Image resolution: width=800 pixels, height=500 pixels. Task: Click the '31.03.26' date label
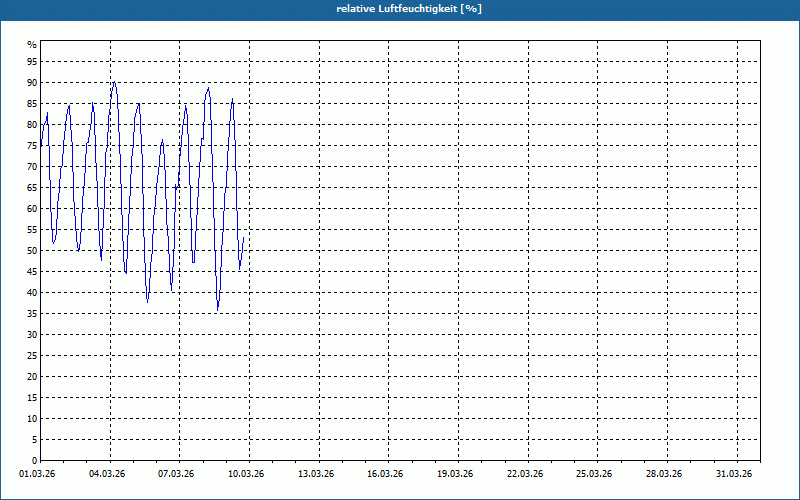[x=734, y=474]
